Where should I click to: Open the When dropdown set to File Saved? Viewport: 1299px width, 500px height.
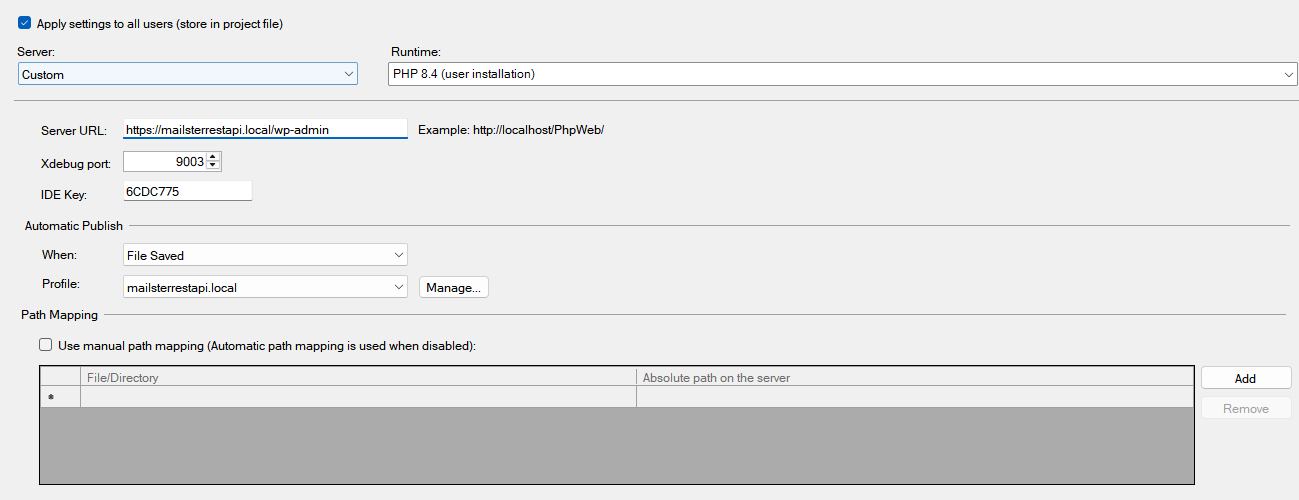(x=264, y=255)
